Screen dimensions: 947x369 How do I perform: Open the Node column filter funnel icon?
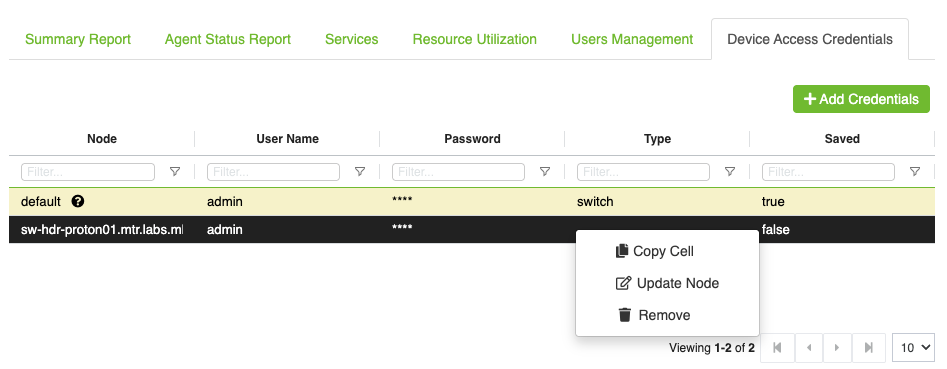[175, 172]
